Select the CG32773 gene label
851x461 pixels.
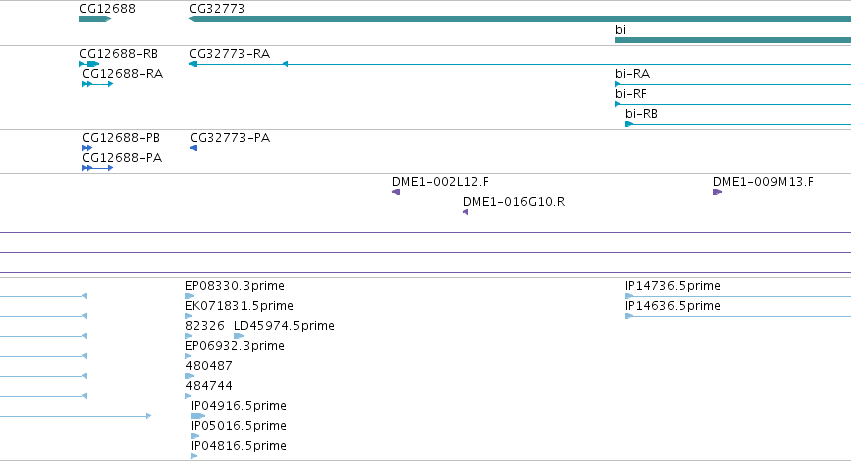click(217, 9)
